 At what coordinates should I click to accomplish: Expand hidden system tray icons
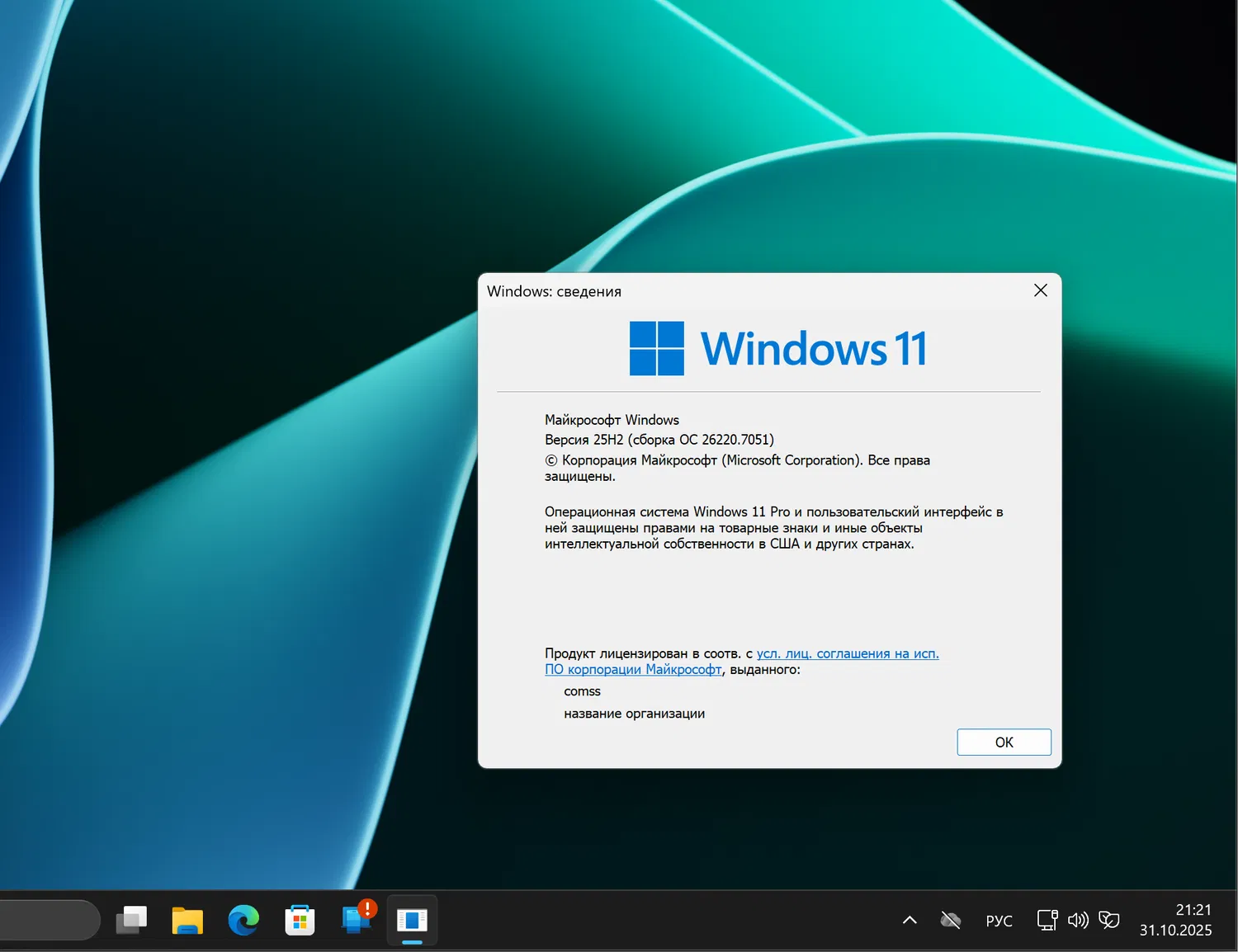coord(910,919)
